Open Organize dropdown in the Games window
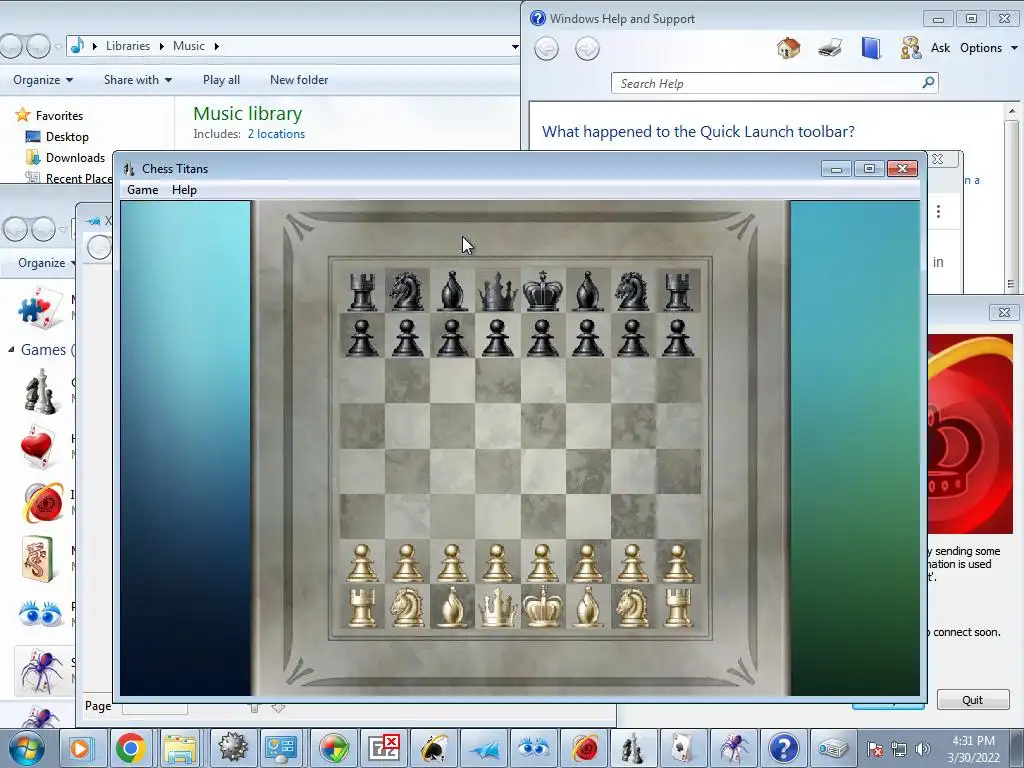The image size is (1024, 768). click(46, 263)
